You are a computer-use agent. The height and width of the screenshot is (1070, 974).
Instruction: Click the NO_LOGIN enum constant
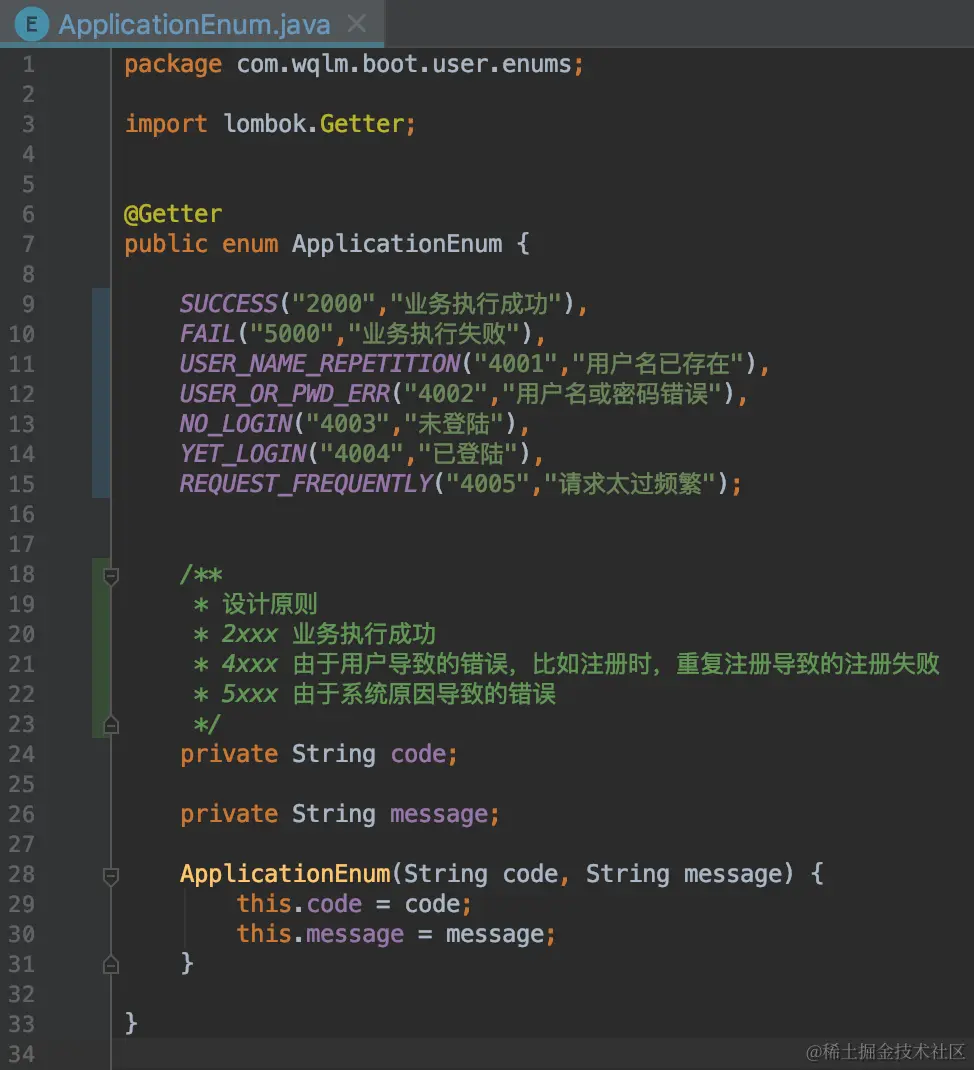pos(236,424)
